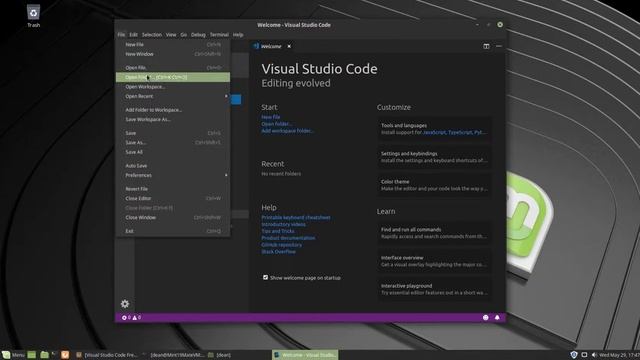Choose Exit from File menu
Screen dimensions: 640x360
click(173, 231)
